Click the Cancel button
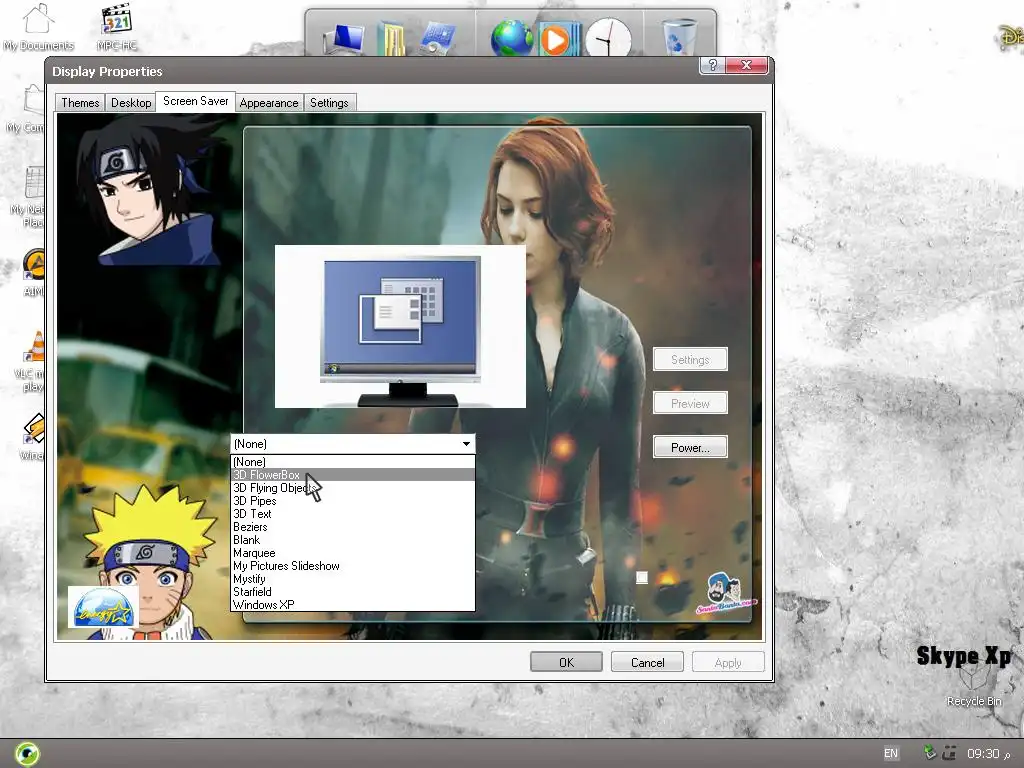The image size is (1024, 768). pyautogui.click(x=647, y=662)
